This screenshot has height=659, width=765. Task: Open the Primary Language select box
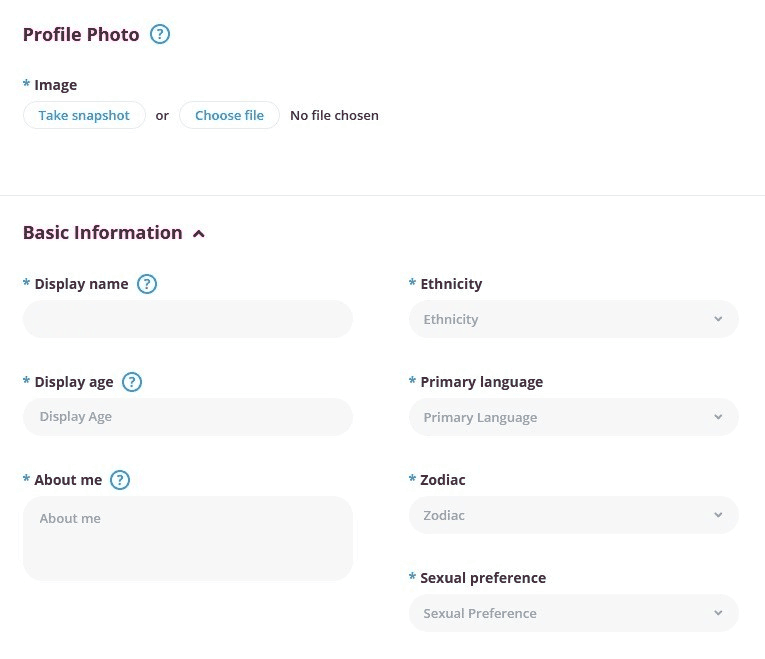(574, 417)
